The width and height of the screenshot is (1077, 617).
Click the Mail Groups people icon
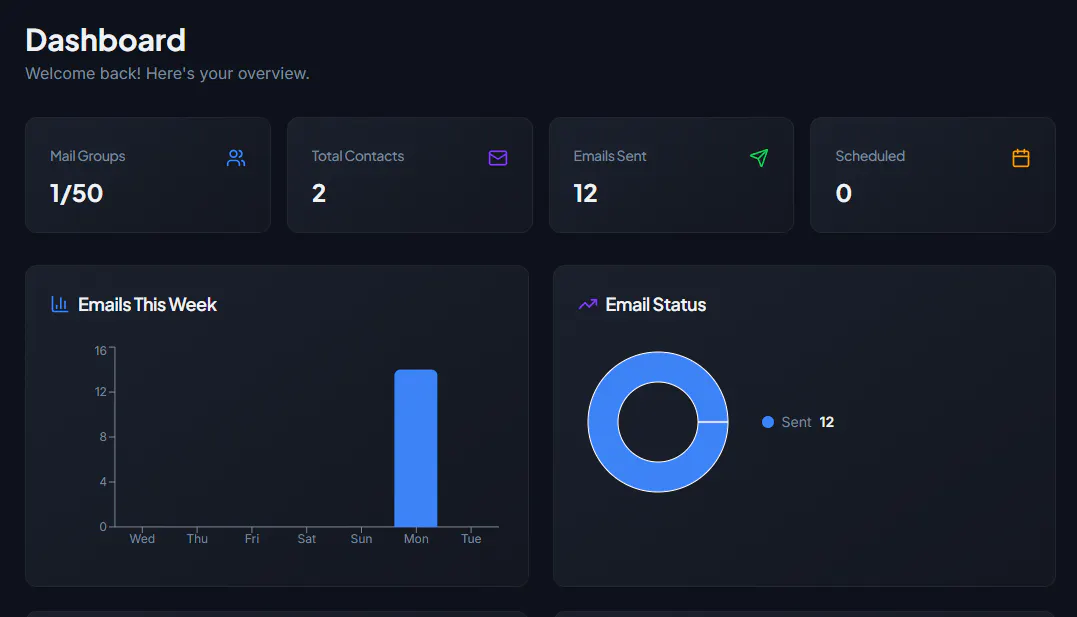coord(236,158)
